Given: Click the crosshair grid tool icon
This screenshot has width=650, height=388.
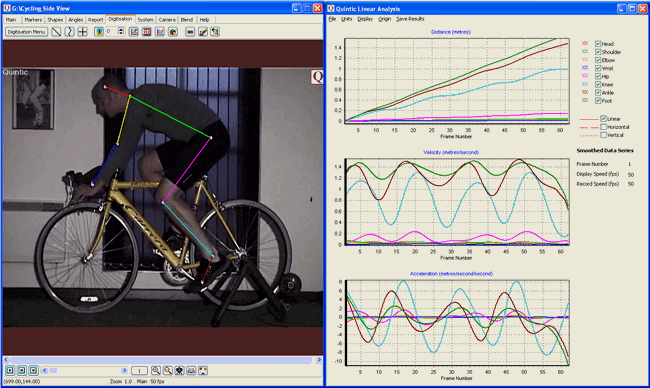Looking at the screenshot, I should coord(82,32).
